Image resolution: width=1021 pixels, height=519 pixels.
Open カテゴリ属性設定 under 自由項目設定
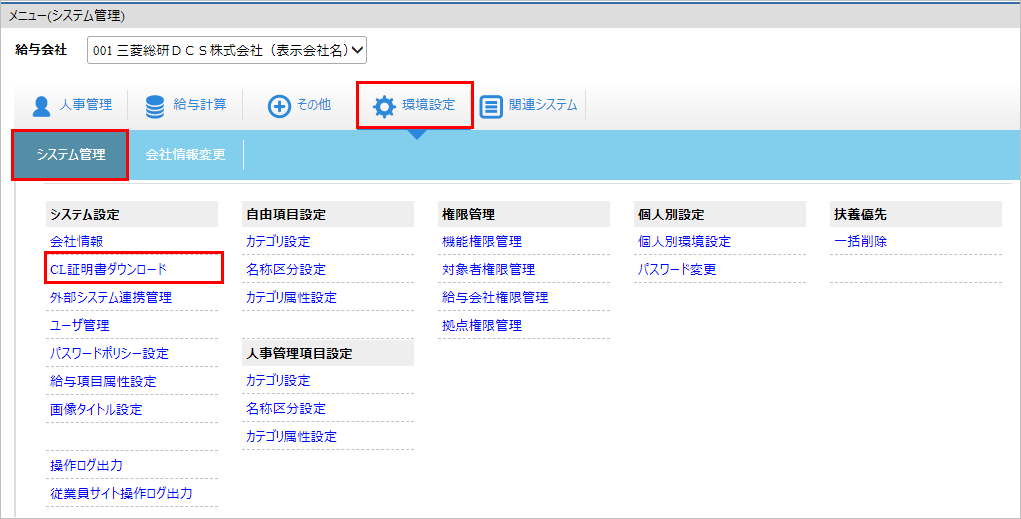pos(291,298)
